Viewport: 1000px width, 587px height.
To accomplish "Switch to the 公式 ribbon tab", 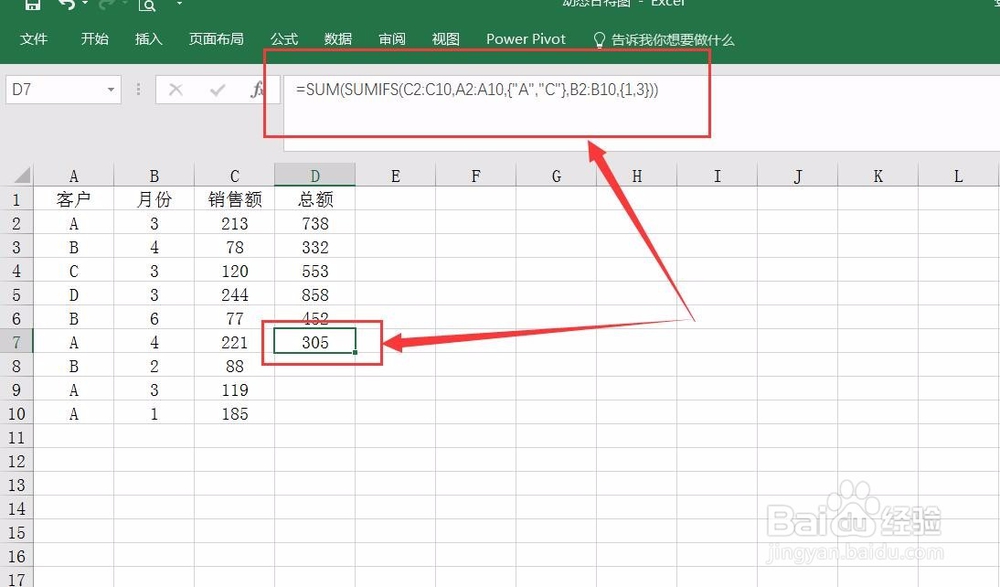I will (x=283, y=39).
